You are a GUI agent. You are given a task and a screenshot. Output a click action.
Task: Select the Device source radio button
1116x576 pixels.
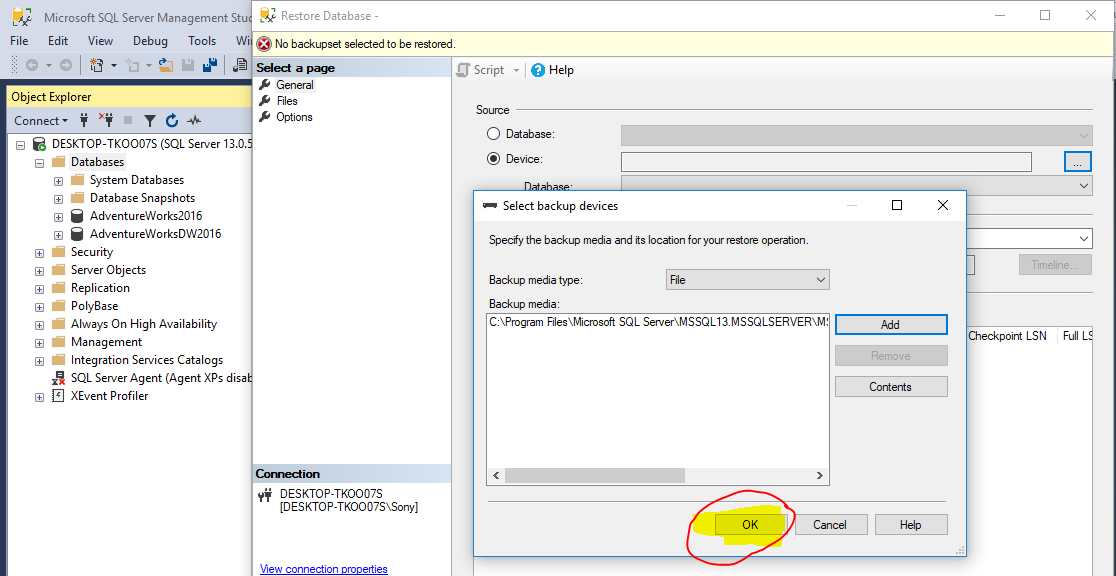493,159
